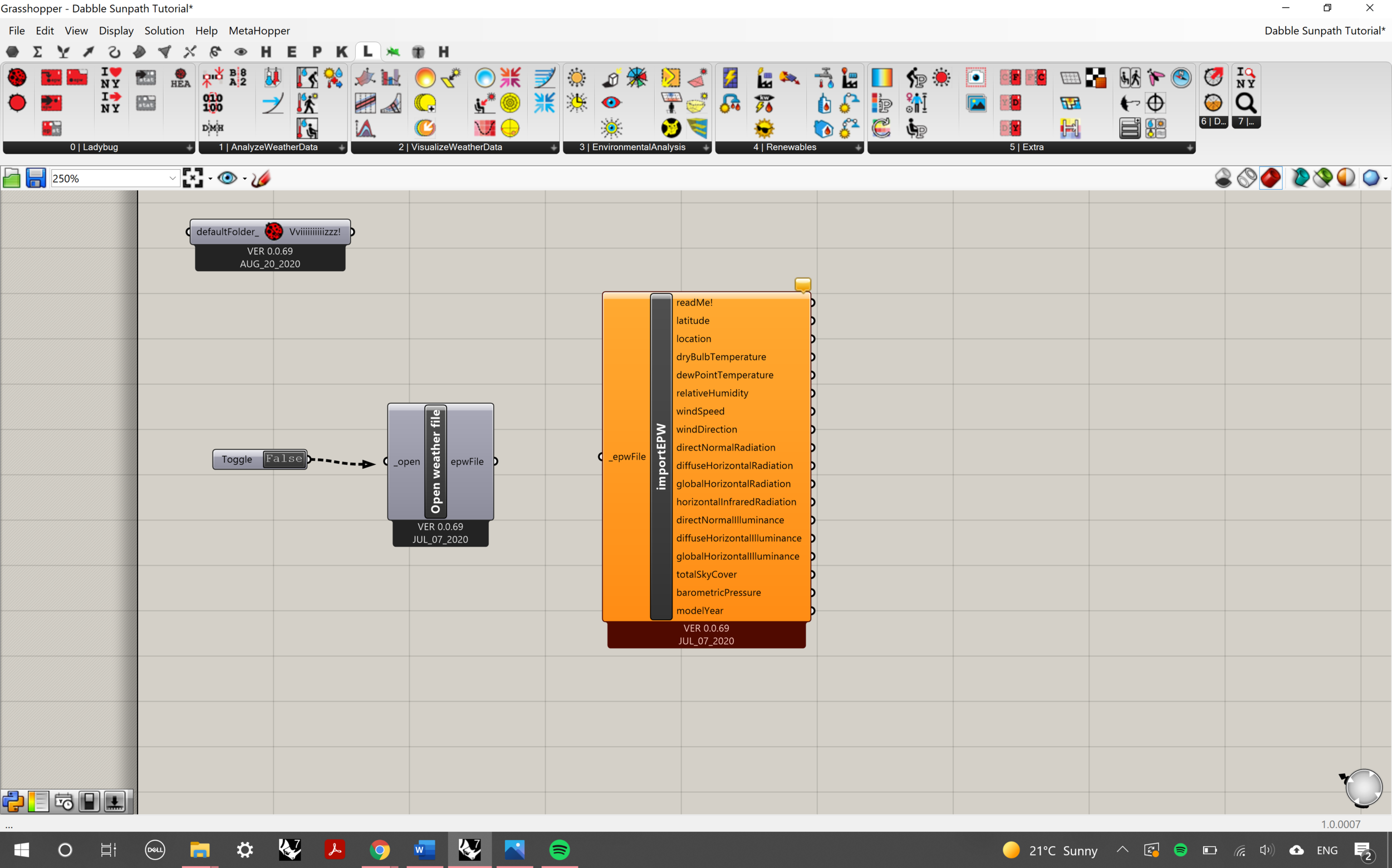Click the download arrow icon in bottom left panel
Screen dimensions: 1392x868
point(115,801)
